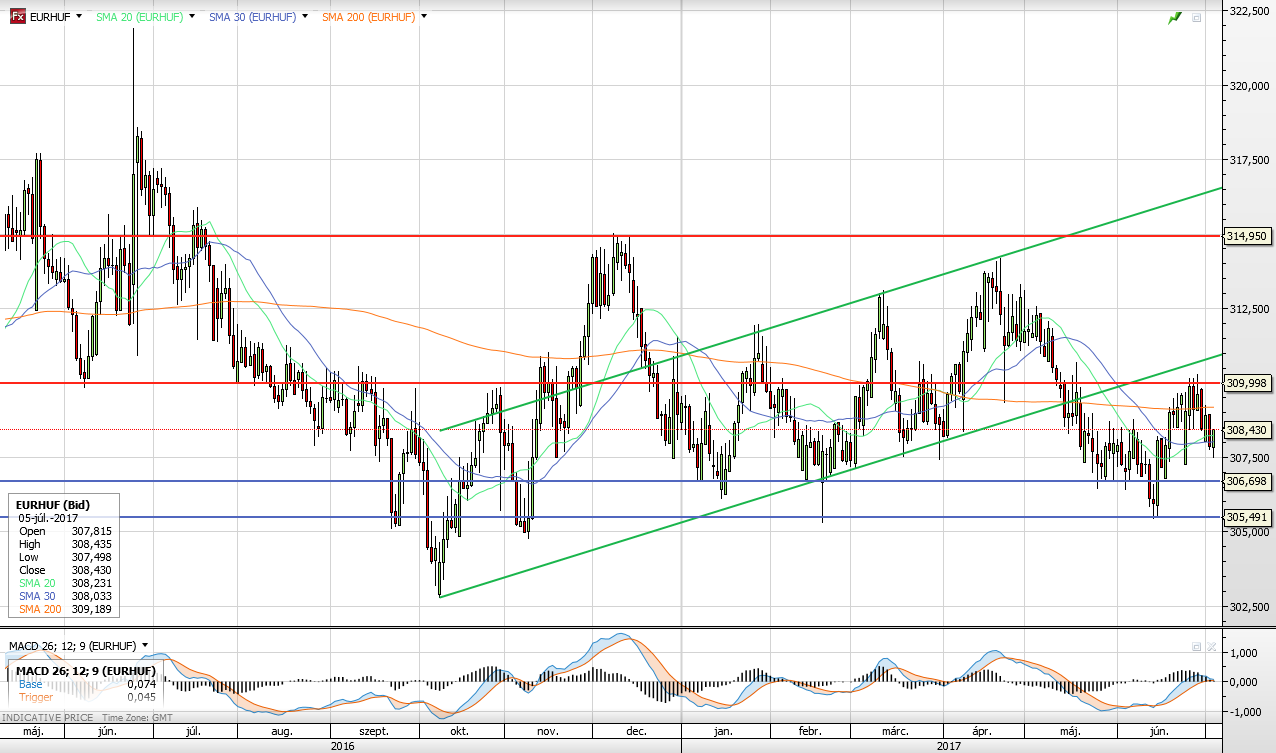Click the 314,950 red level price tag
Screen dimensions: 1276x753
pos(1247,236)
